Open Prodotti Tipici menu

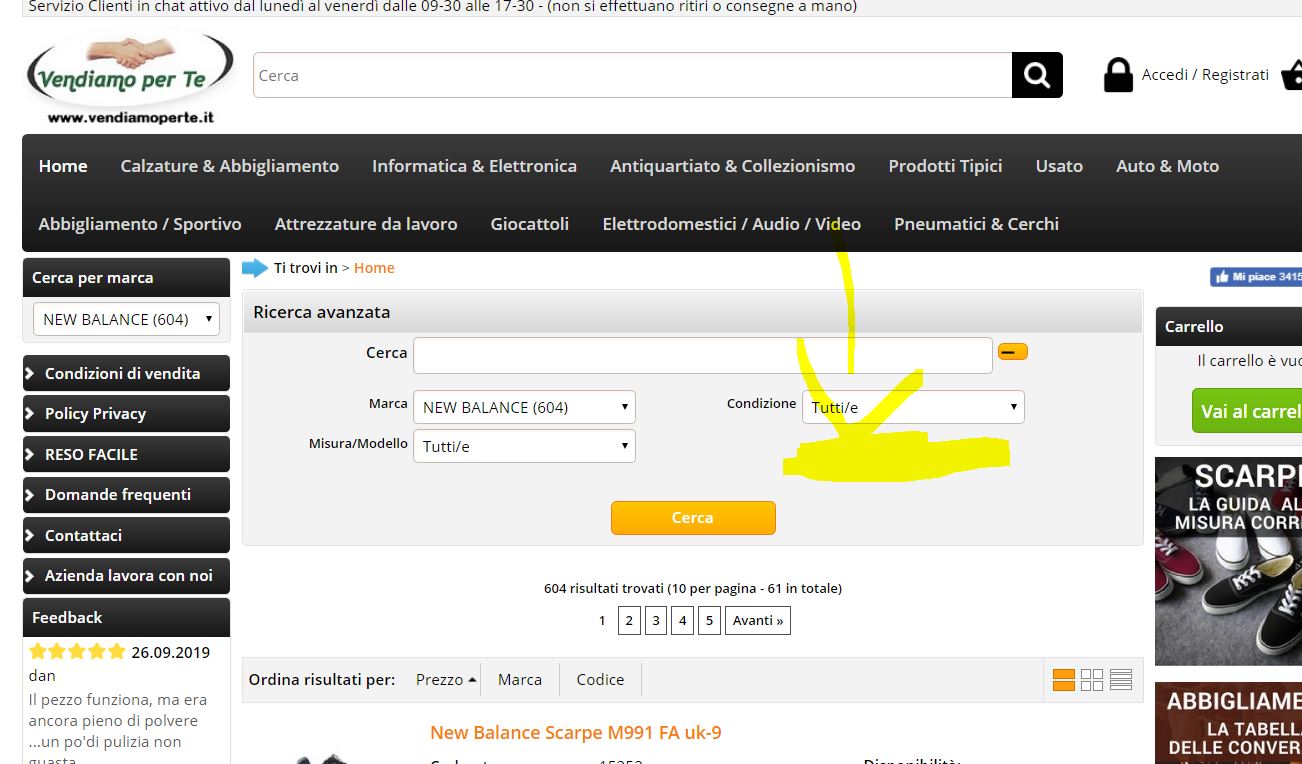[945, 166]
